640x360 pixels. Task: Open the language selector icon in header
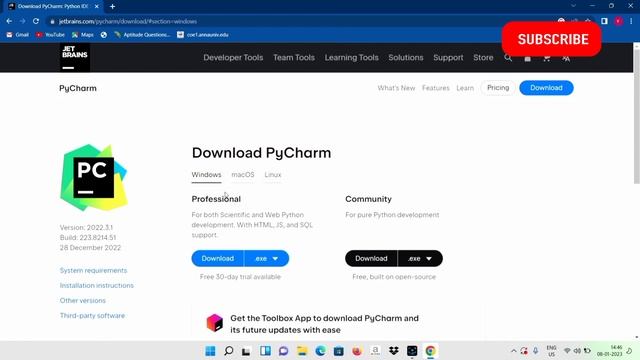(566, 58)
